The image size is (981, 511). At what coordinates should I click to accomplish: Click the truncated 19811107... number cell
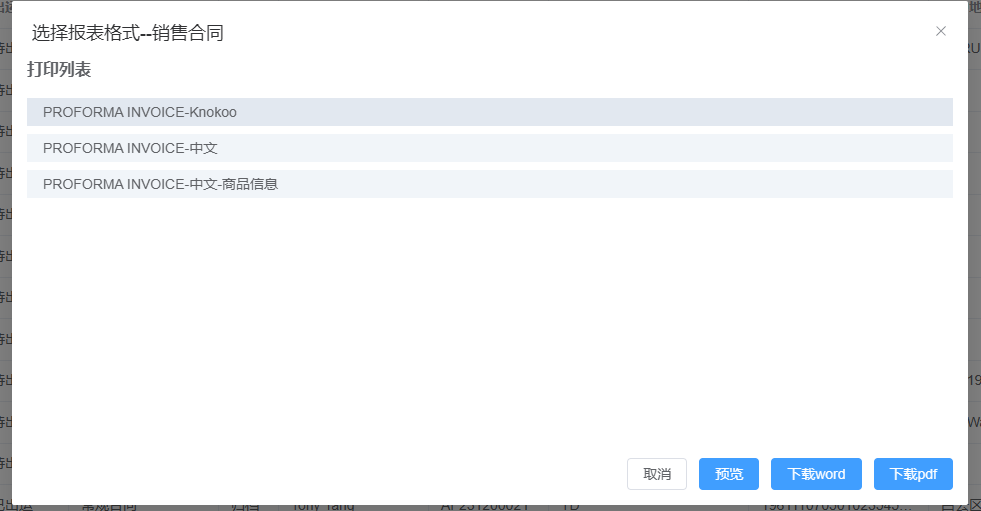coord(836,507)
